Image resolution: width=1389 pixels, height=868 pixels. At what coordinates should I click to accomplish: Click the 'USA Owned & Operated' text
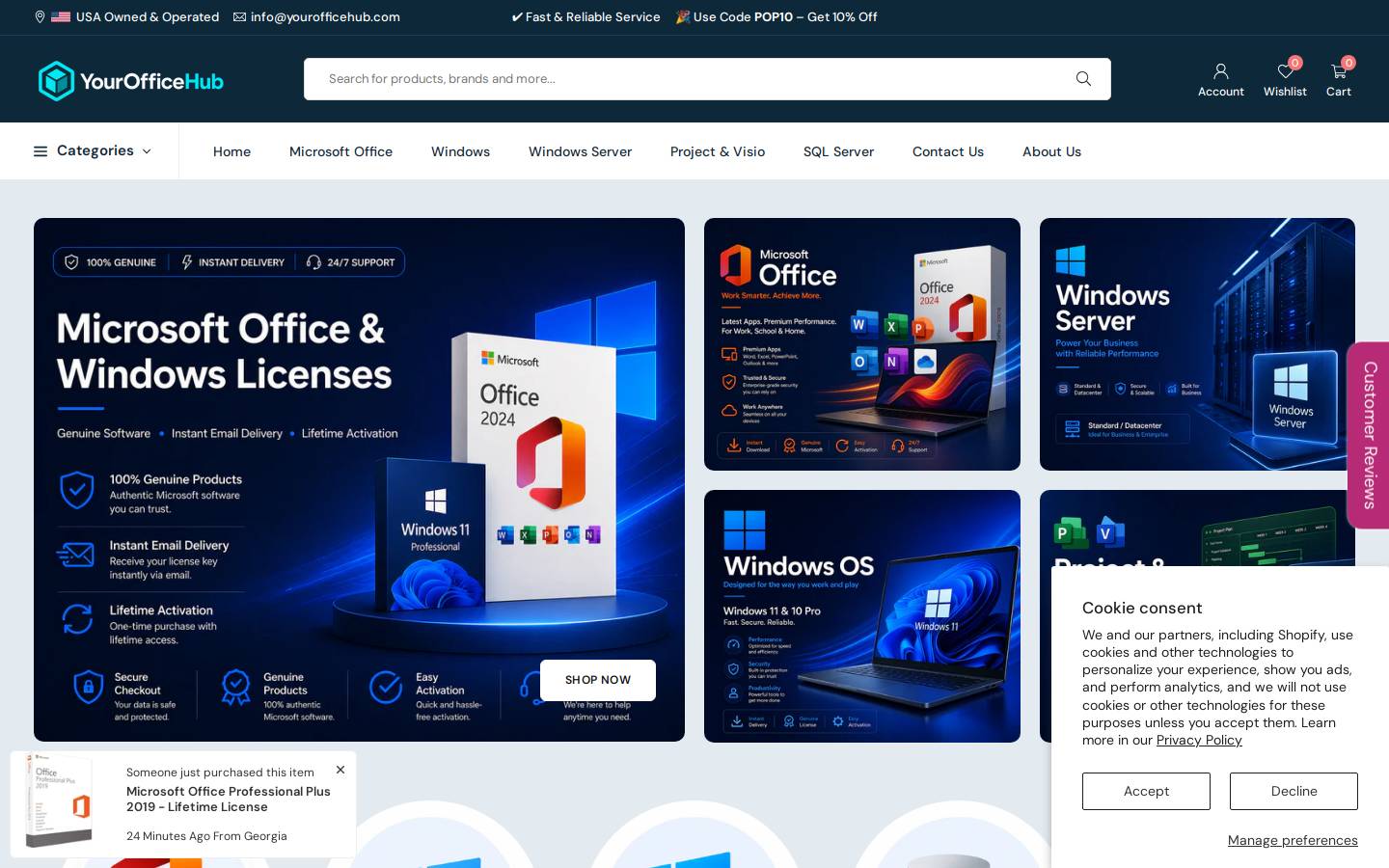[148, 17]
